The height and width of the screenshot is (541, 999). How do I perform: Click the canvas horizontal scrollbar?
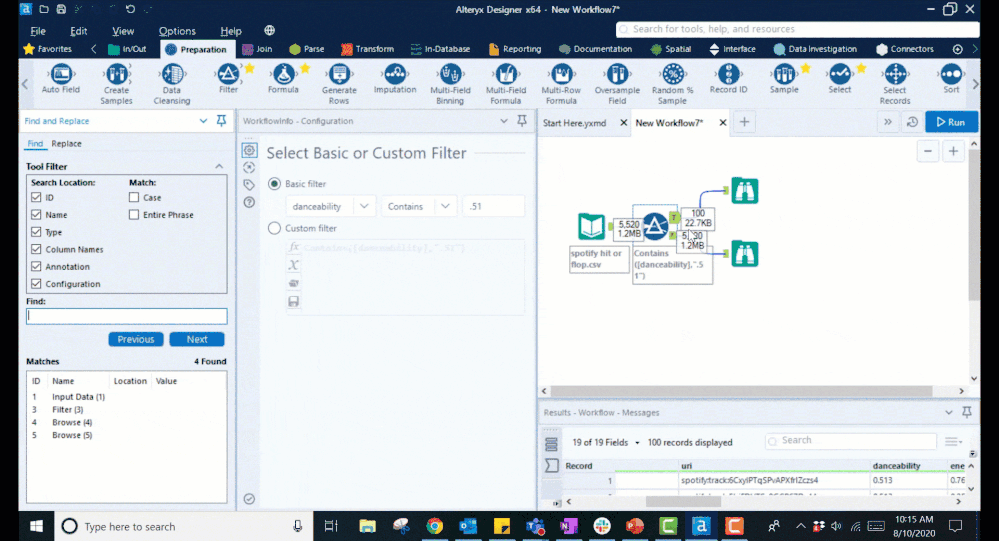742,391
